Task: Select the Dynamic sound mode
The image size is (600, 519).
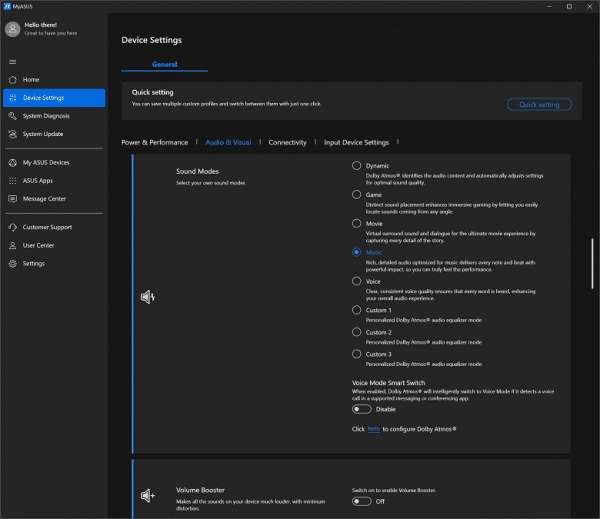Action: coord(356,166)
